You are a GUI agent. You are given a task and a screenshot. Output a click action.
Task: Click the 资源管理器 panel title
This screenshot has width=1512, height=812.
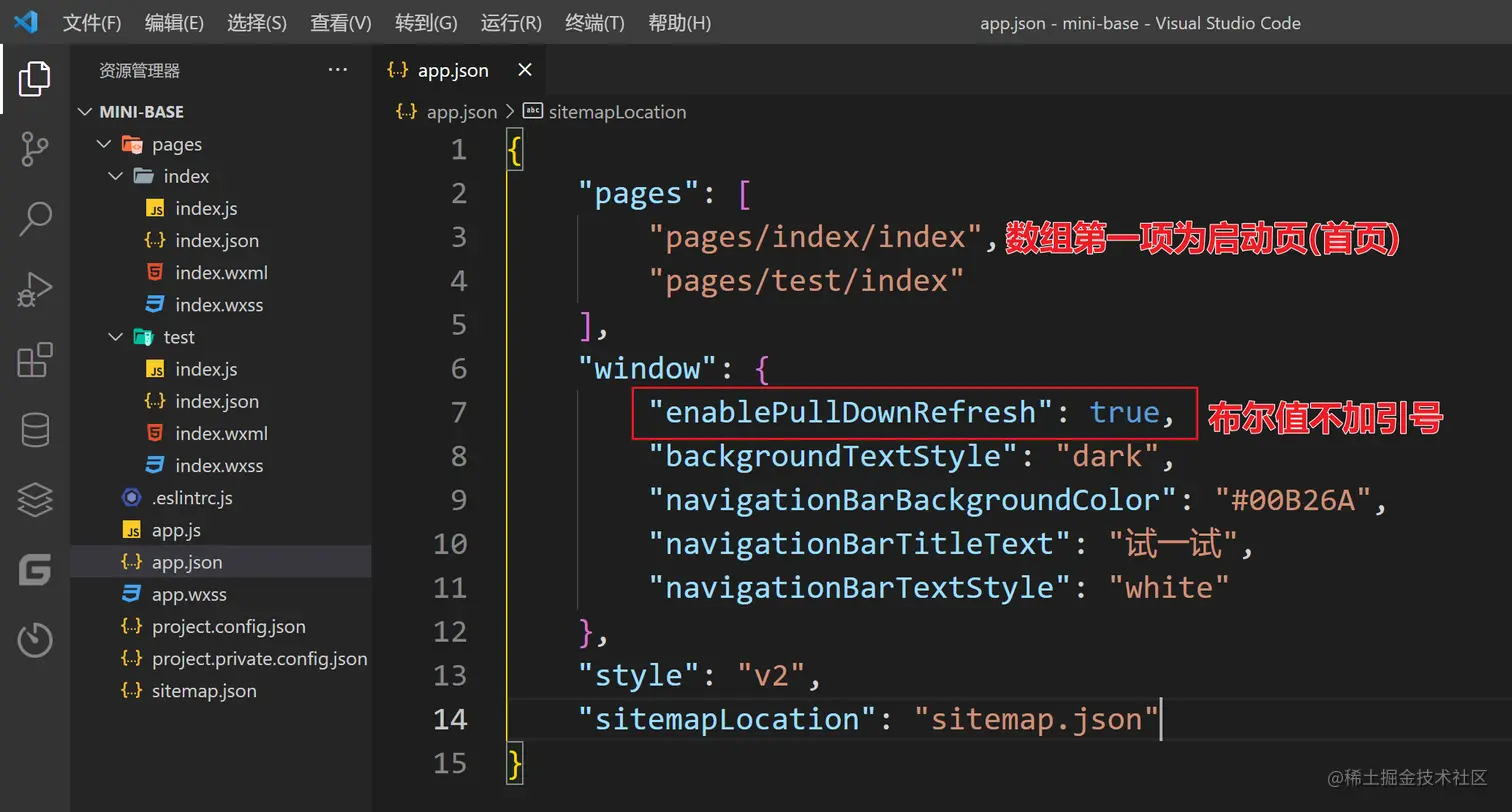(139, 71)
